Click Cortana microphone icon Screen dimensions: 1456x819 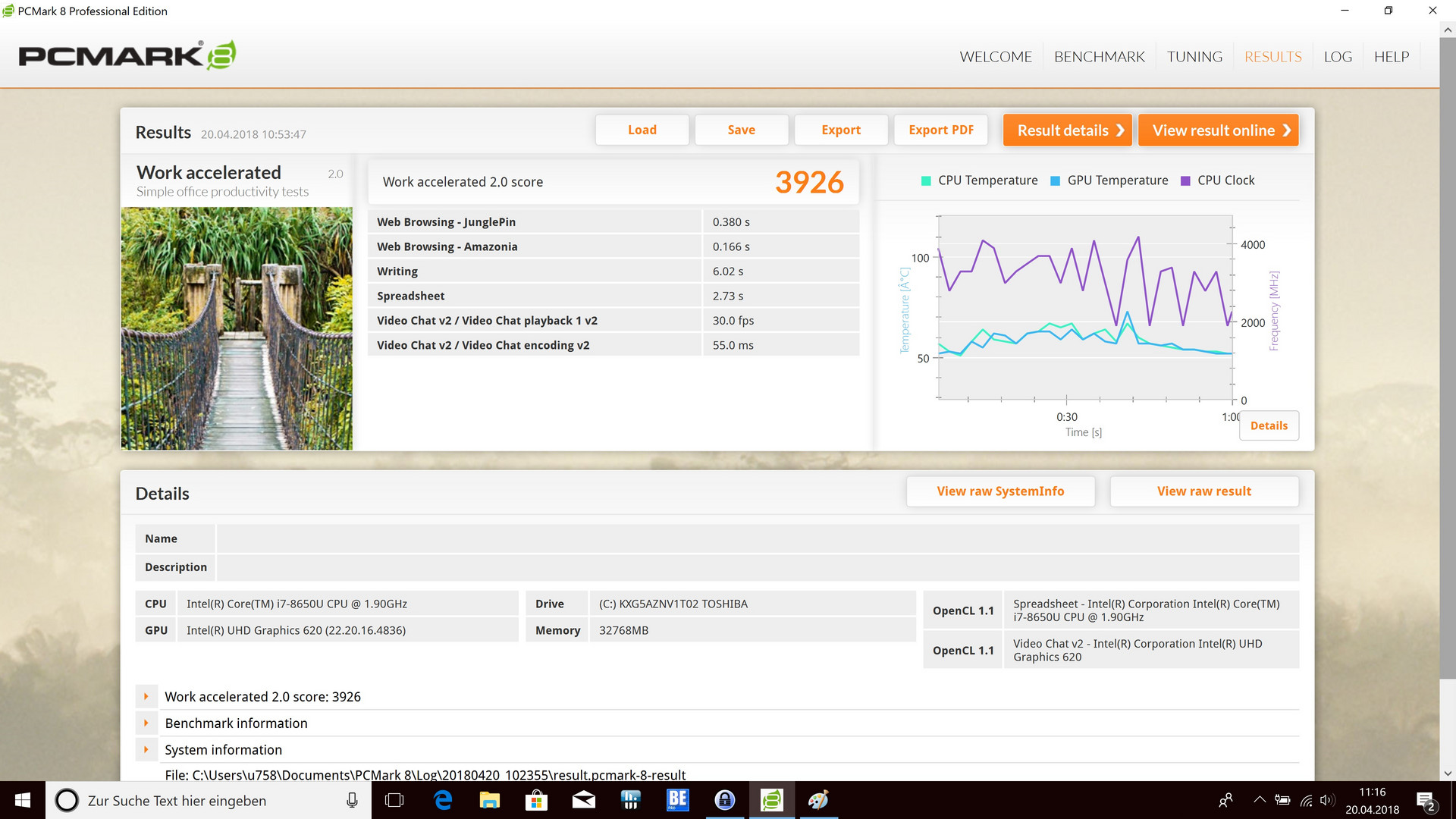(x=352, y=800)
